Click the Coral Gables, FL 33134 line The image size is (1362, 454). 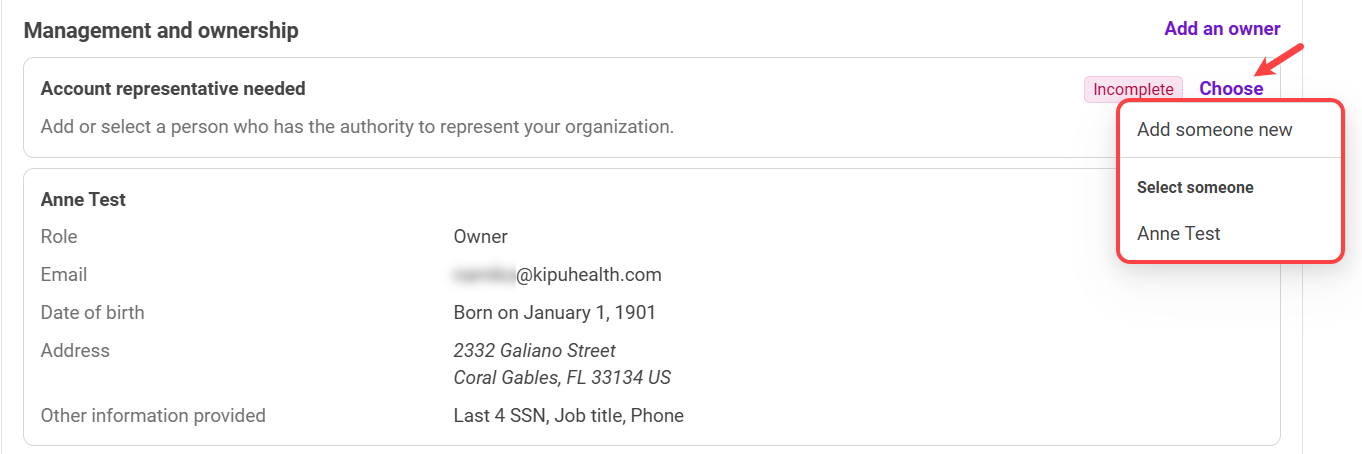pyautogui.click(x=561, y=378)
